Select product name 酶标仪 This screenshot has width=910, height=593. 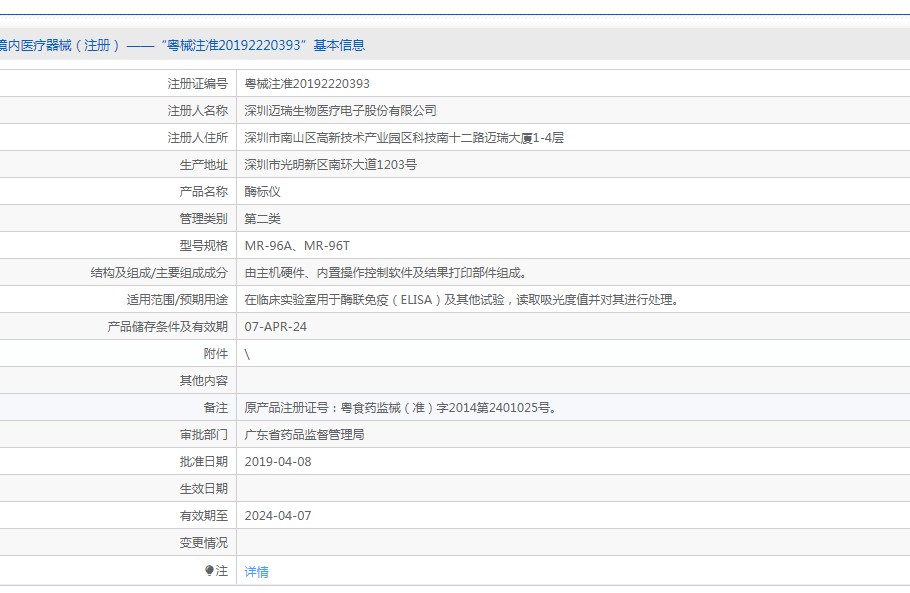(262, 191)
